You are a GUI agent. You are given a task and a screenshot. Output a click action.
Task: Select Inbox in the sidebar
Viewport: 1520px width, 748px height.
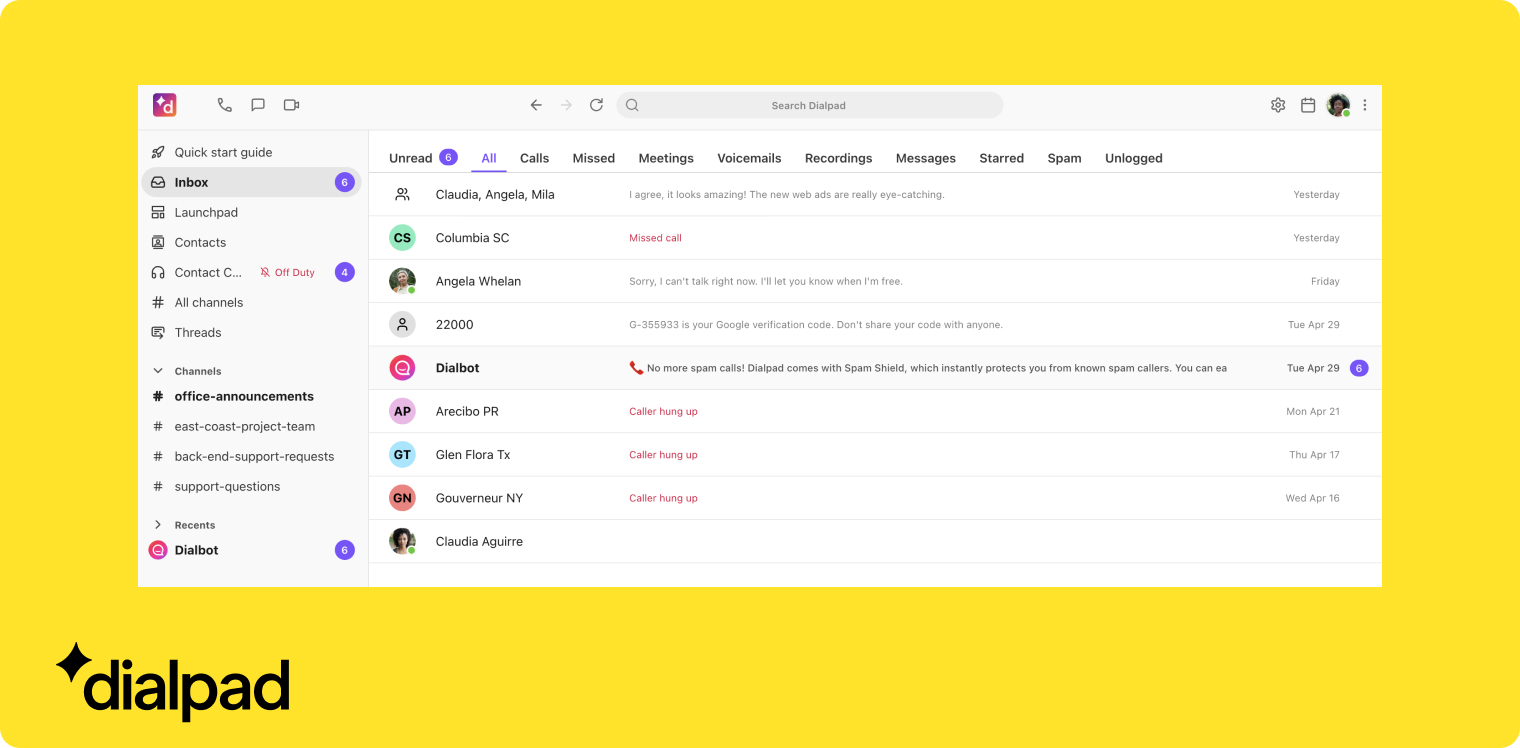(x=251, y=182)
